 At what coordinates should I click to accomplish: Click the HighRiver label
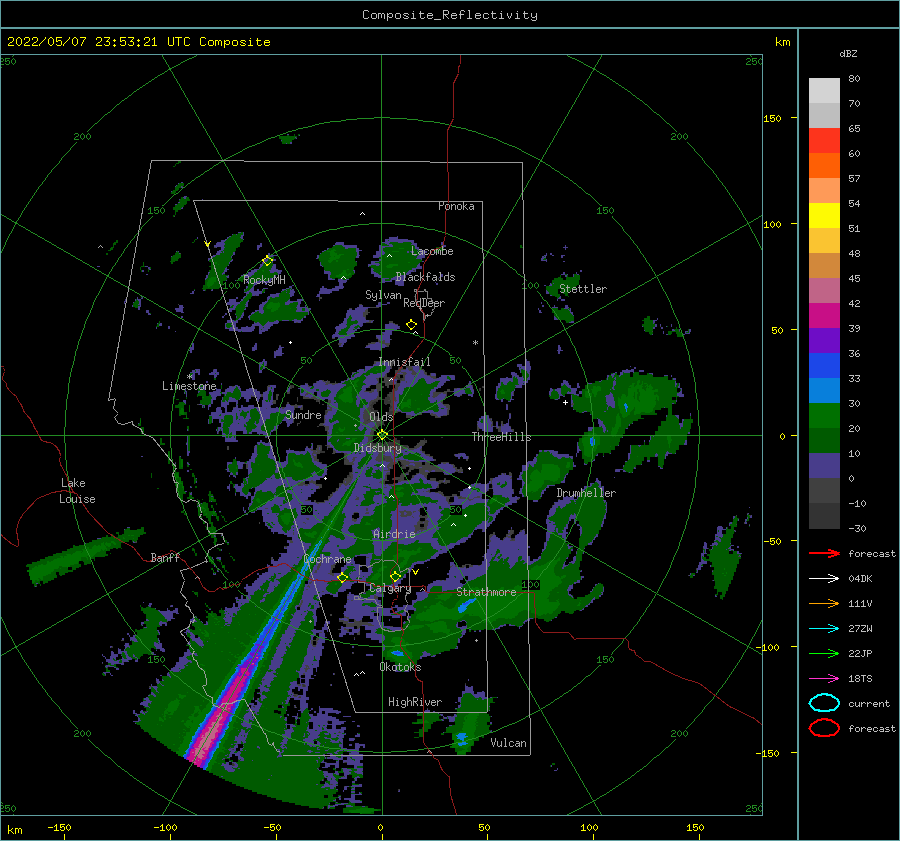coord(415,702)
